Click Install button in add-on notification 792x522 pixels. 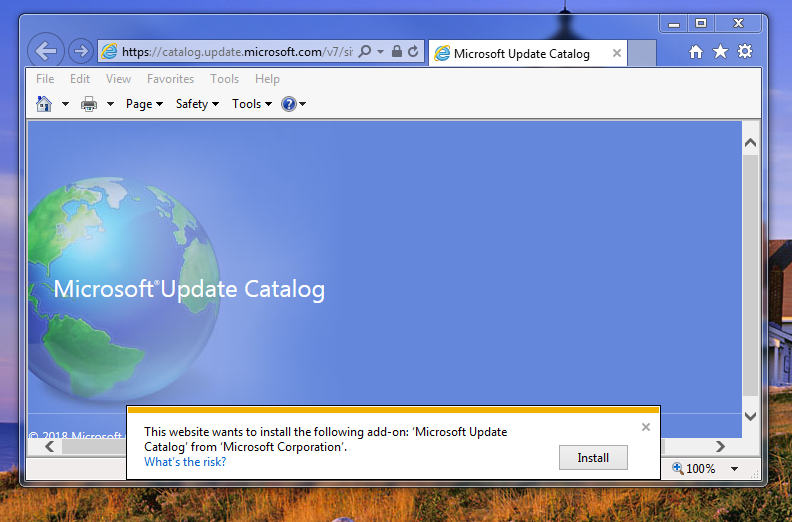[x=593, y=458]
